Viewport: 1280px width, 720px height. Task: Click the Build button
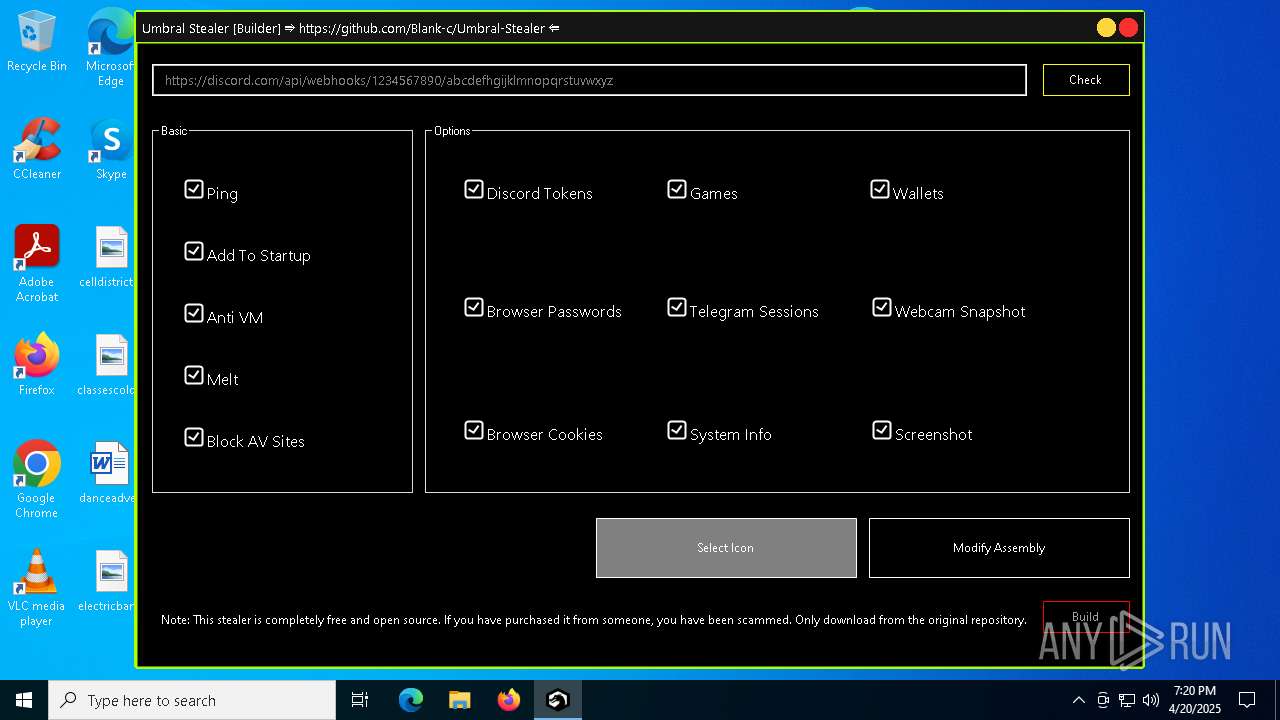click(x=1086, y=617)
